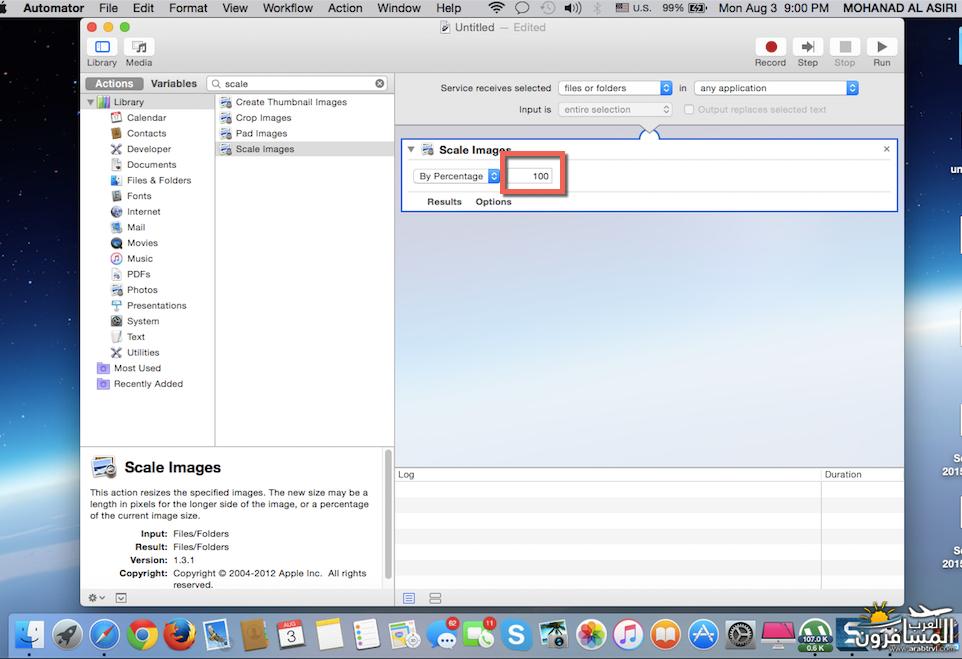
Task: Open the Window menu
Action: point(399,8)
